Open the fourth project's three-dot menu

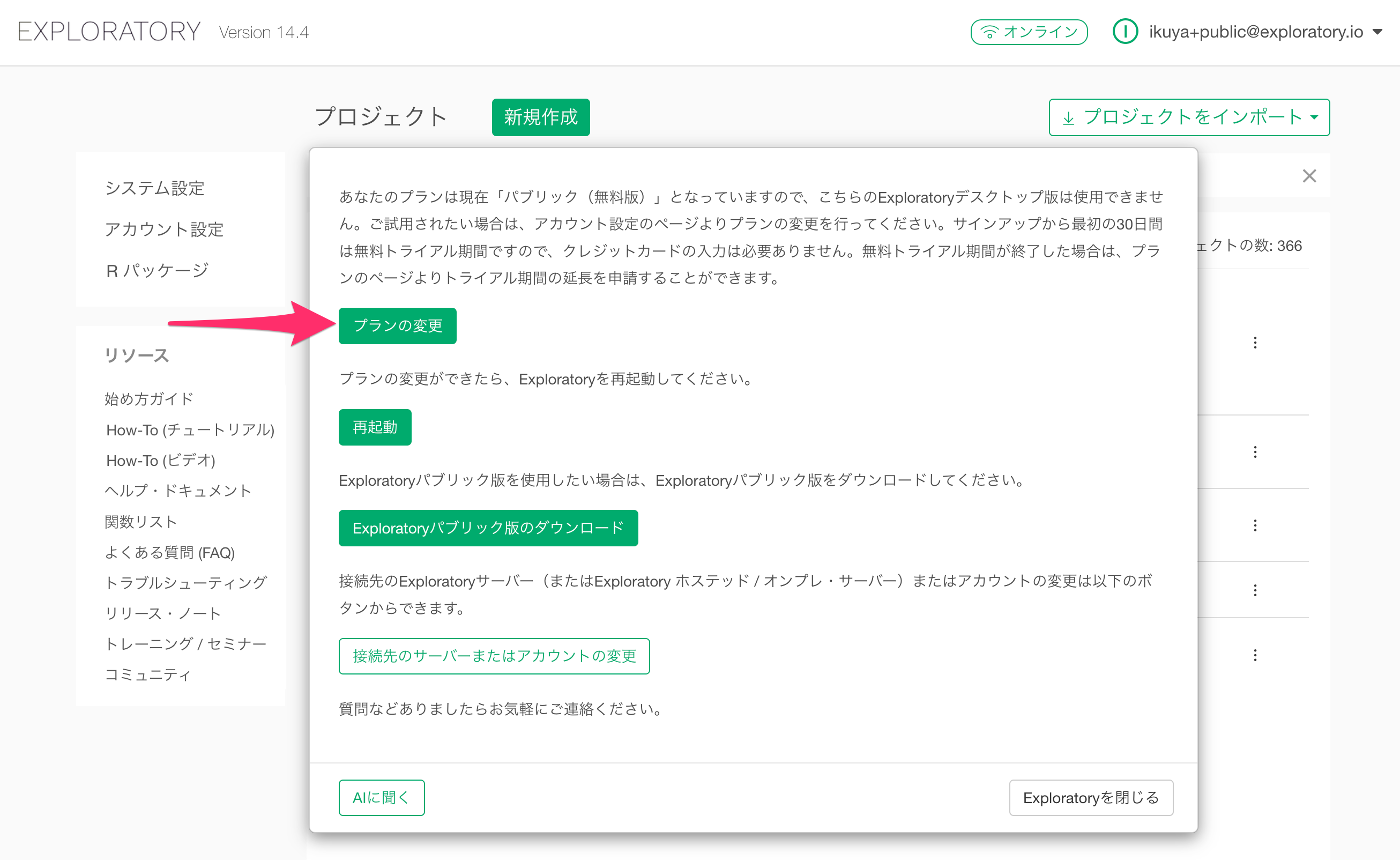click(x=1255, y=590)
